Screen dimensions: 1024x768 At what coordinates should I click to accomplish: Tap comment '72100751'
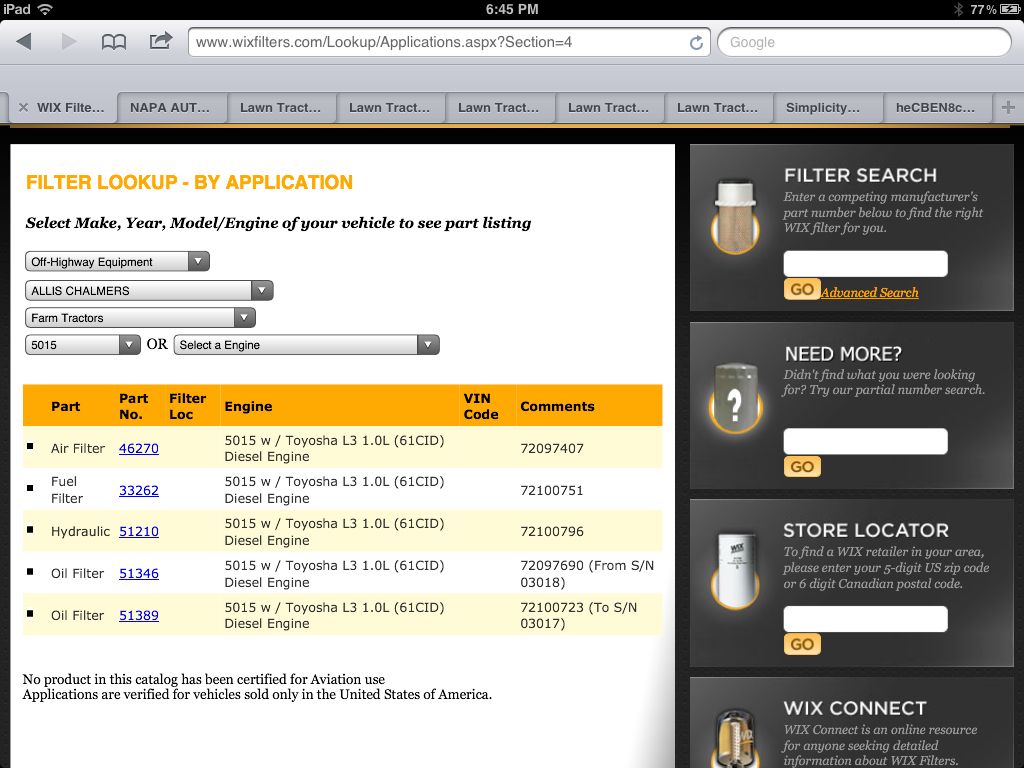(x=552, y=490)
